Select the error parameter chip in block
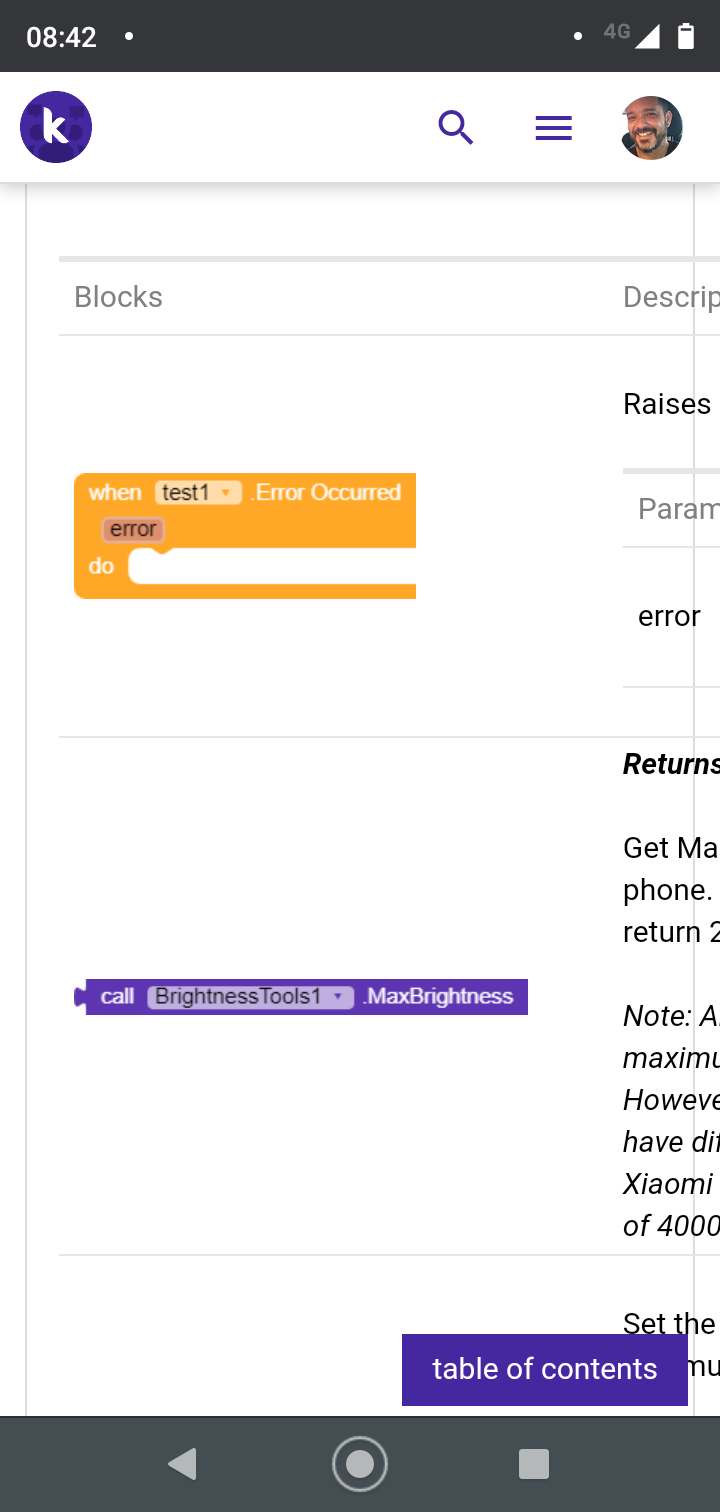 [x=133, y=529]
